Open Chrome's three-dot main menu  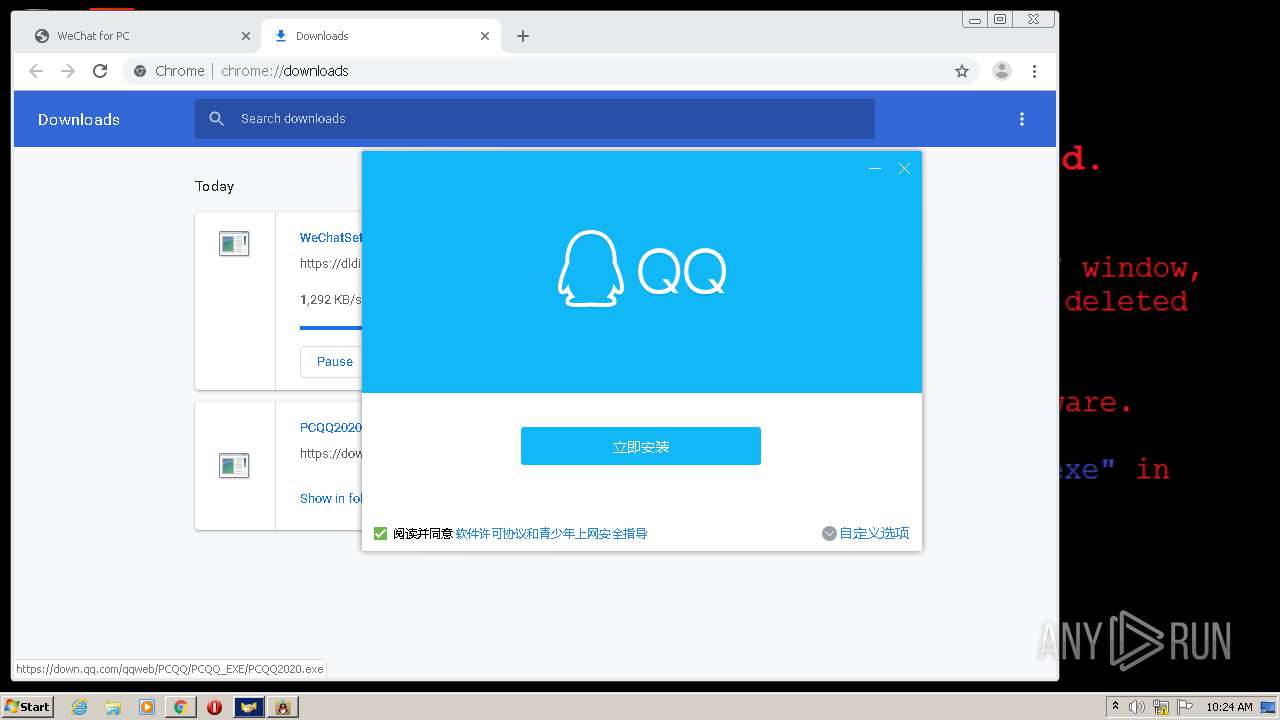click(1034, 71)
